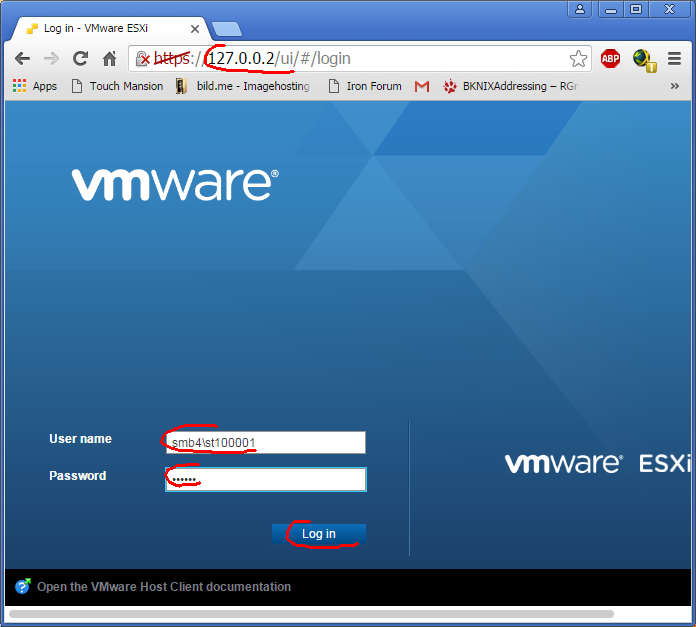
Task: Open the Gmail bookmark icon
Action: click(x=422, y=86)
